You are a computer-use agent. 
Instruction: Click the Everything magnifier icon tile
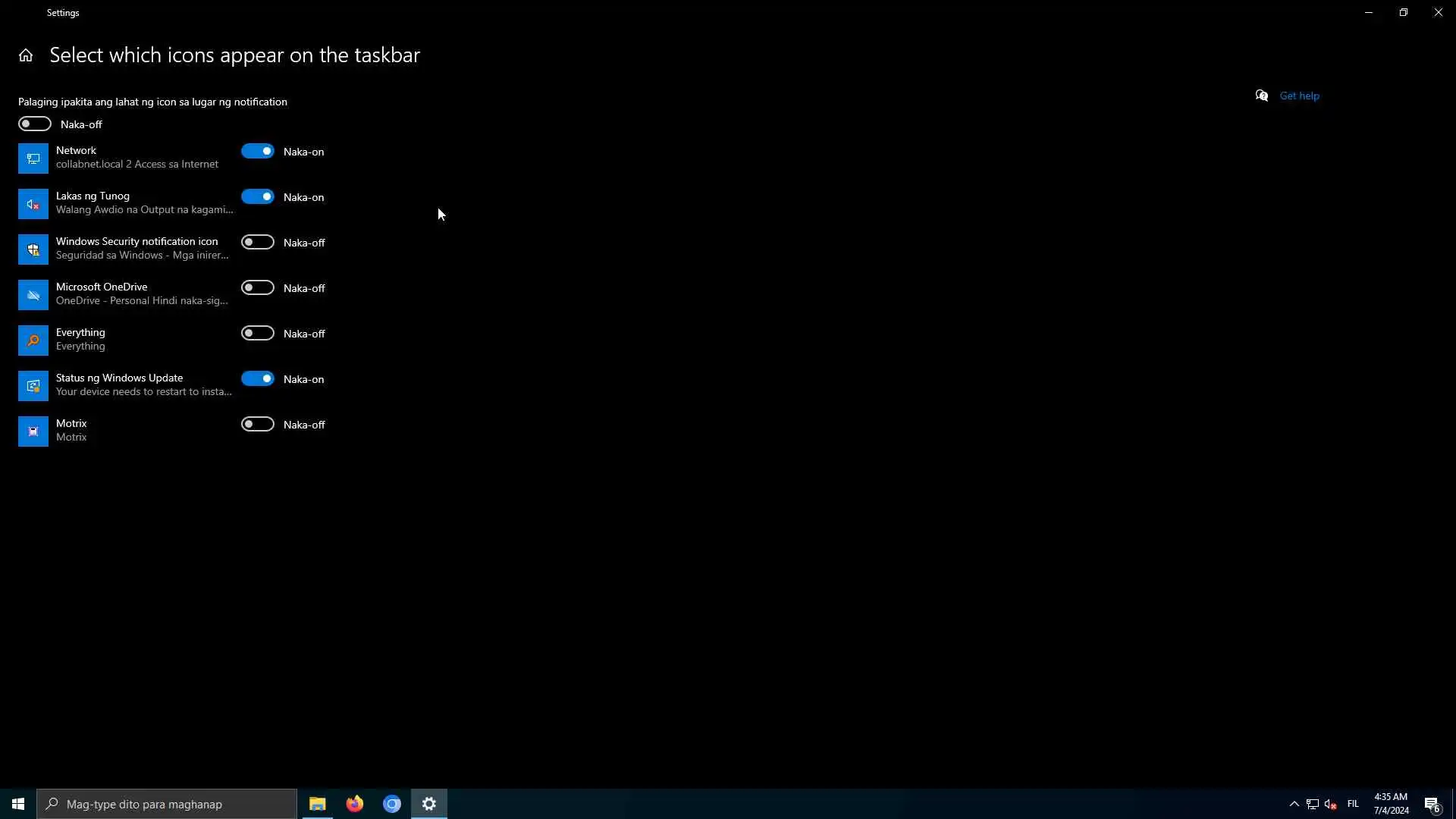pyautogui.click(x=33, y=340)
